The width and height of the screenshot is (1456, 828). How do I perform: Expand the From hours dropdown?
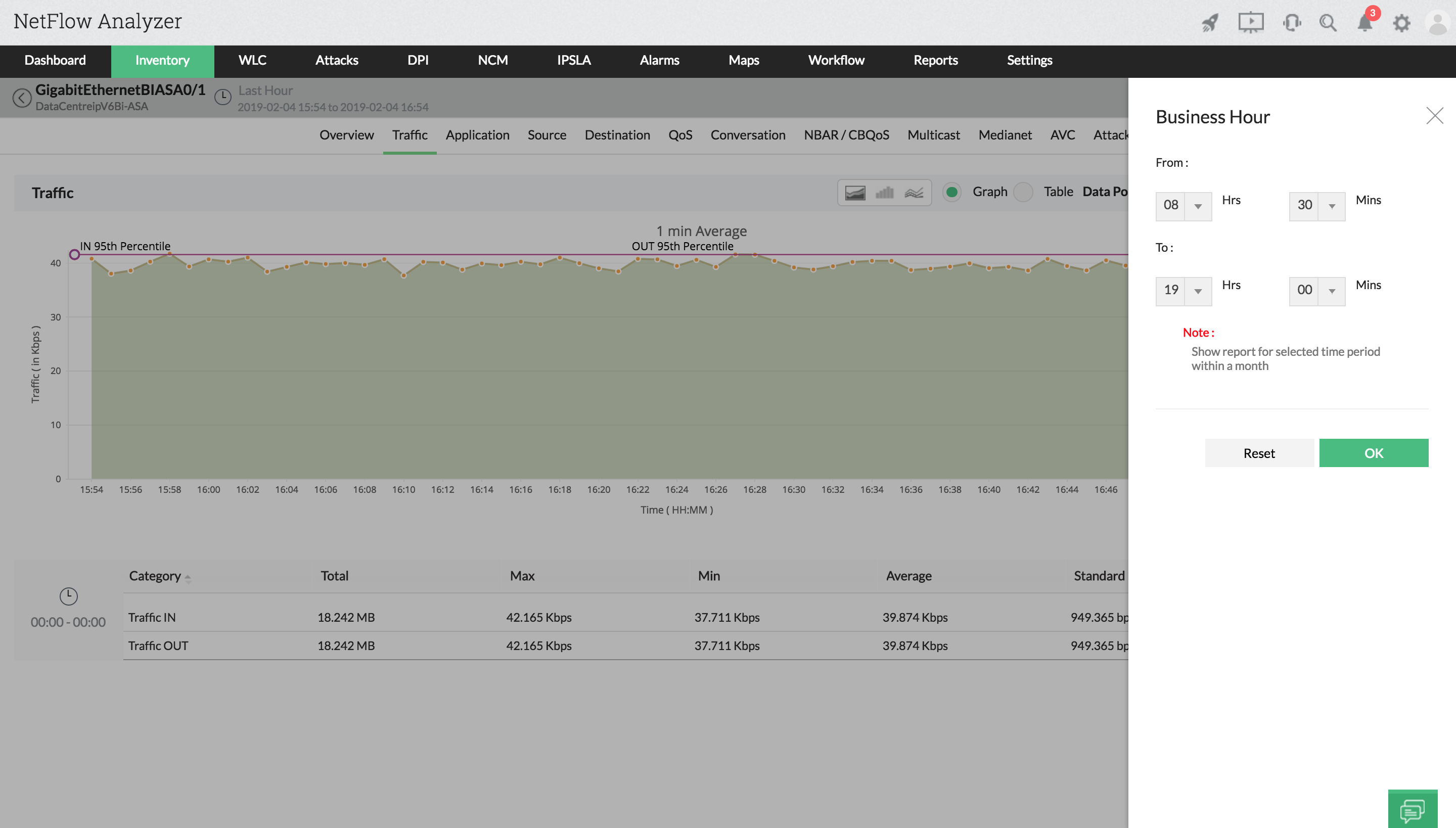click(x=1198, y=206)
